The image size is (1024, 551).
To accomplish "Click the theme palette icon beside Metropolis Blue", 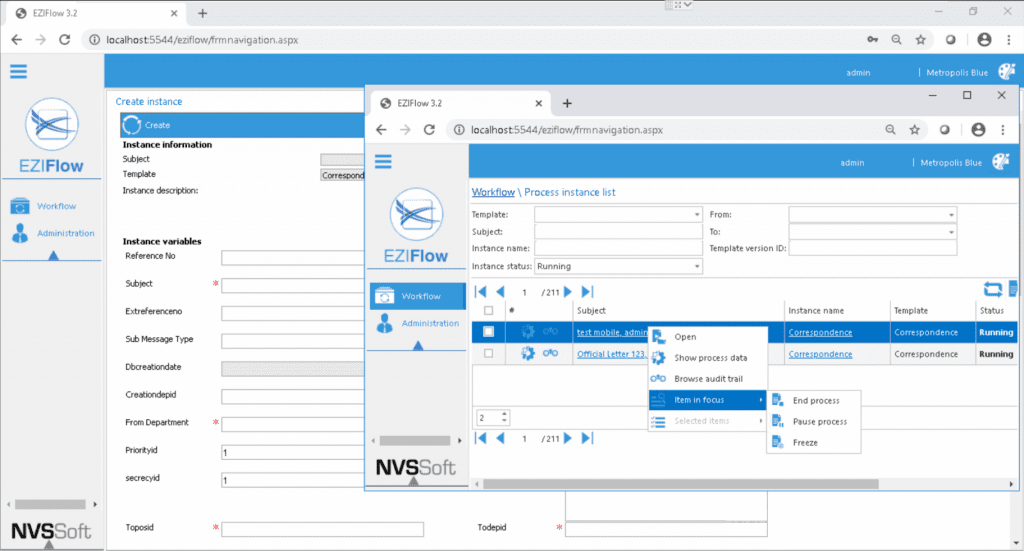I will tap(1001, 162).
